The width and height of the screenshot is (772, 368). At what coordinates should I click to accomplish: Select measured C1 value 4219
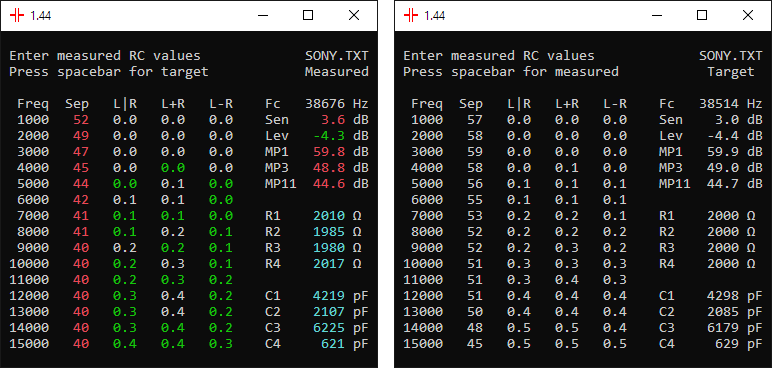pyautogui.click(x=329, y=296)
